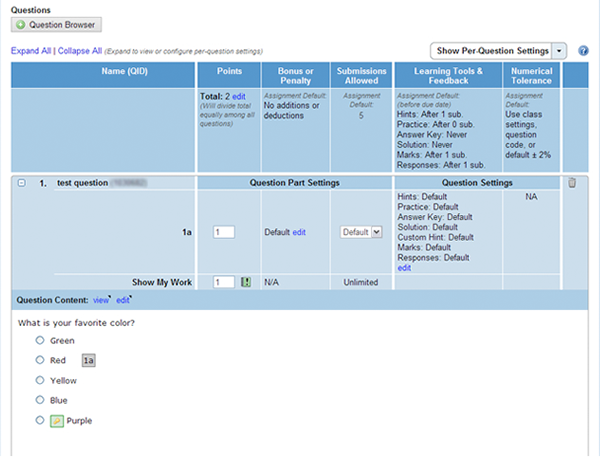The height and width of the screenshot is (459, 600).
Task: Click the help question mark icon
Action: pyautogui.click(x=583, y=50)
